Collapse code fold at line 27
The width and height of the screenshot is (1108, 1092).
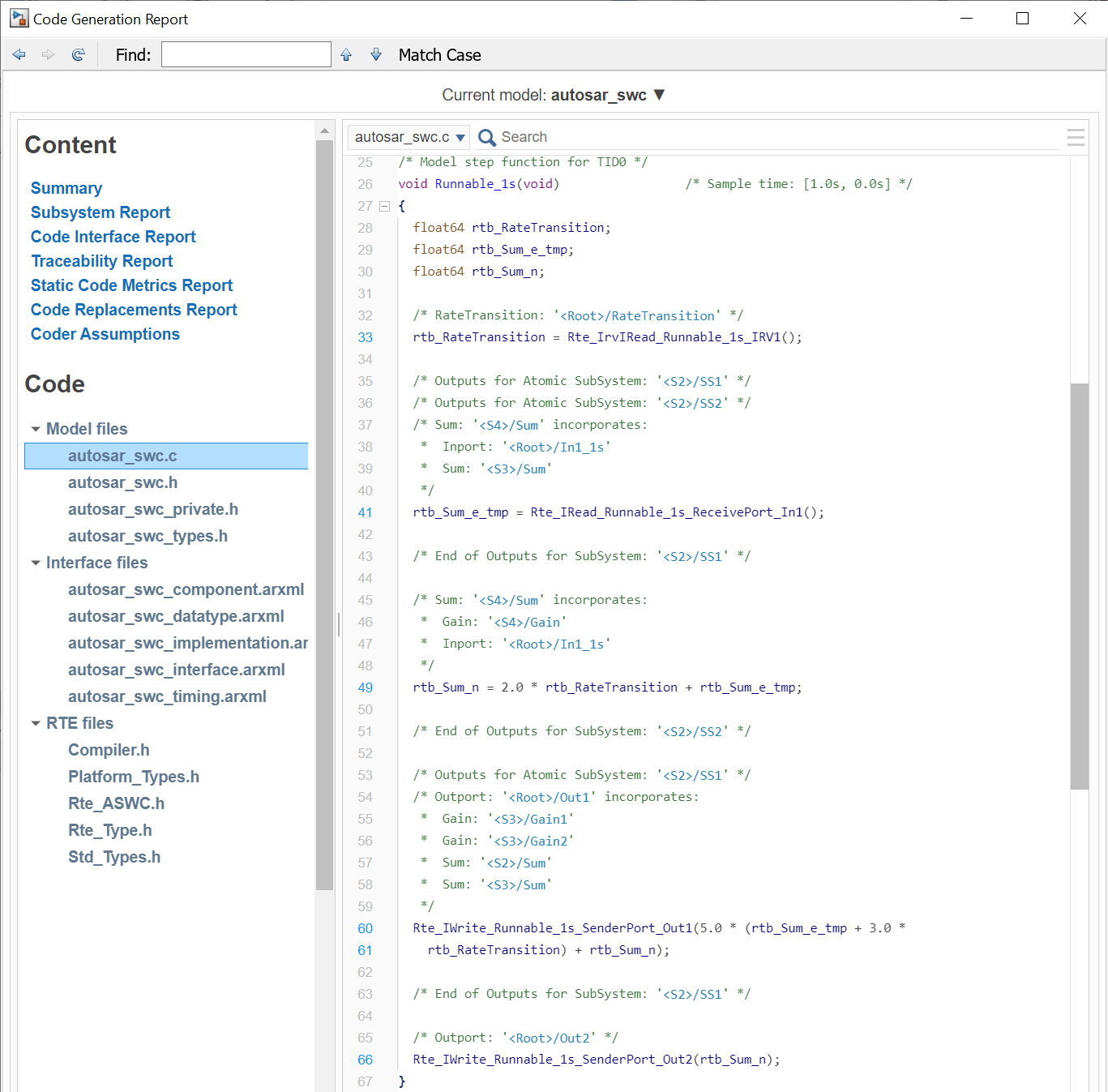click(x=385, y=206)
